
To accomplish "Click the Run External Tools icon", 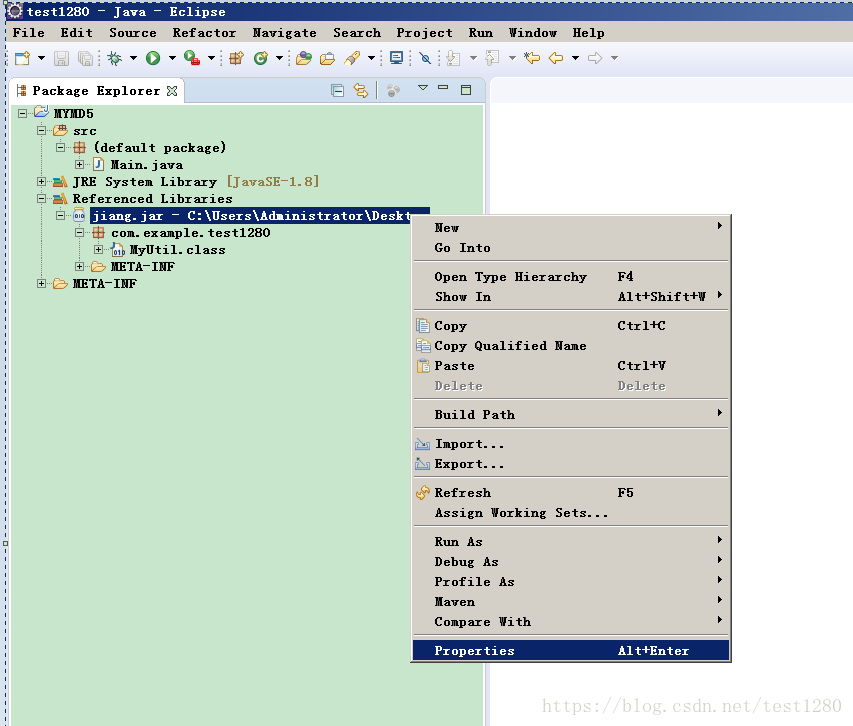I will click(x=191, y=58).
